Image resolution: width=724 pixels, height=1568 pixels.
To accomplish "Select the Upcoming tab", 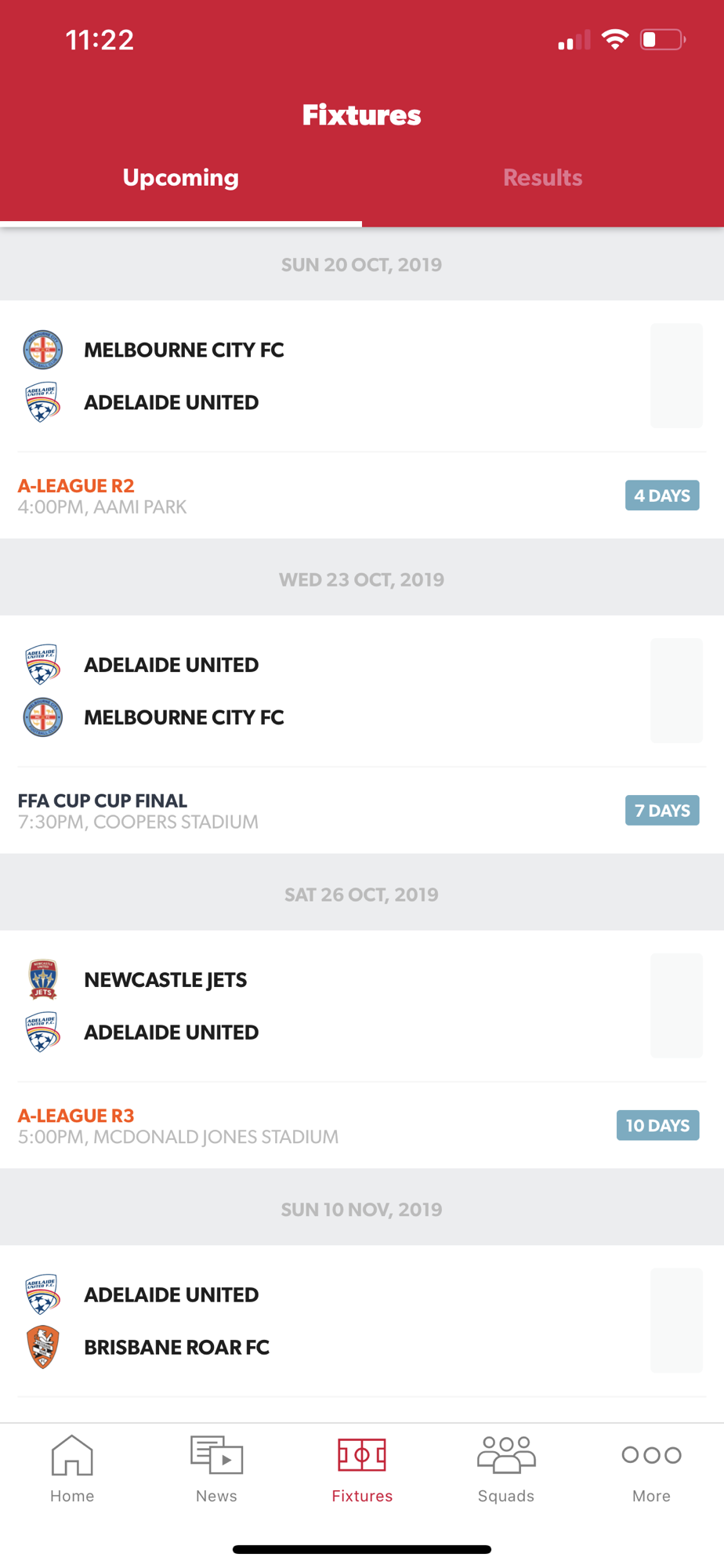I will click(181, 178).
